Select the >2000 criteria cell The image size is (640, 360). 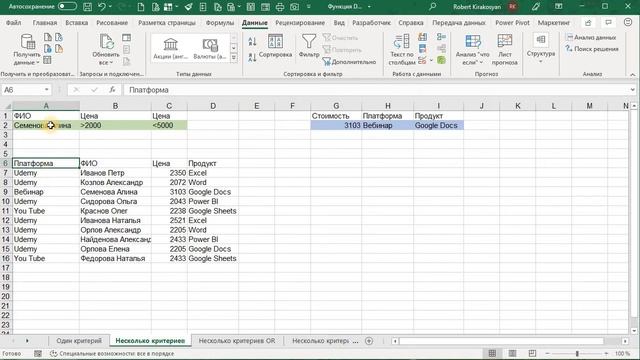116,125
